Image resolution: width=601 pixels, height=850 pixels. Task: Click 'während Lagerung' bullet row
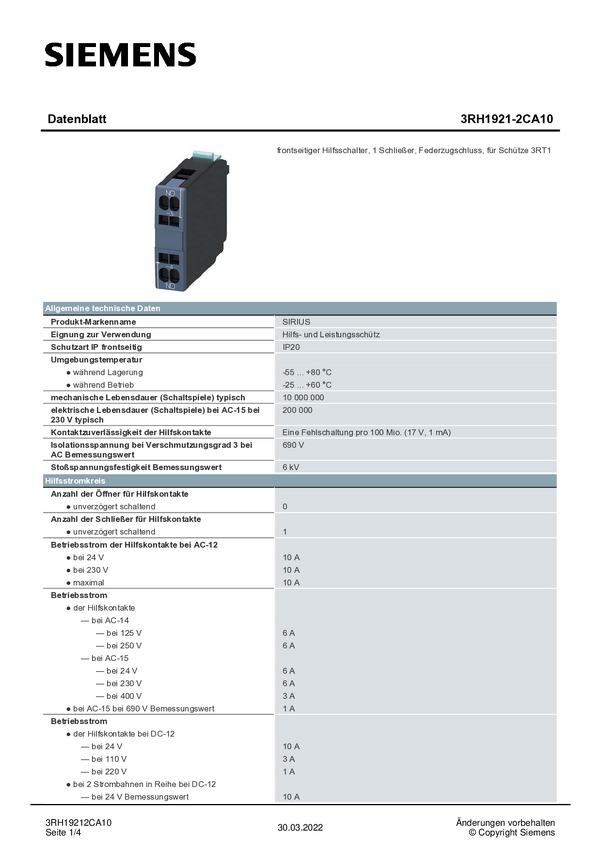(105, 372)
